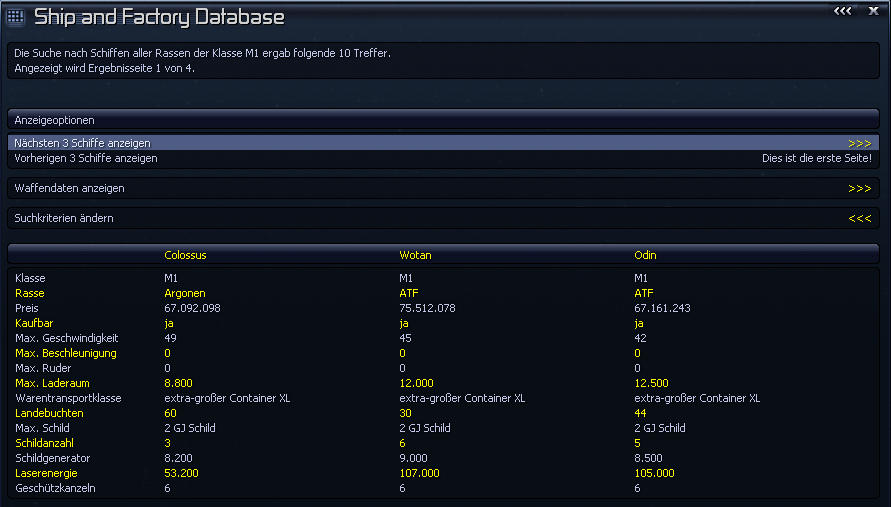Click Wotan laser energy 107.000
891x507 pixels.
tap(419, 473)
